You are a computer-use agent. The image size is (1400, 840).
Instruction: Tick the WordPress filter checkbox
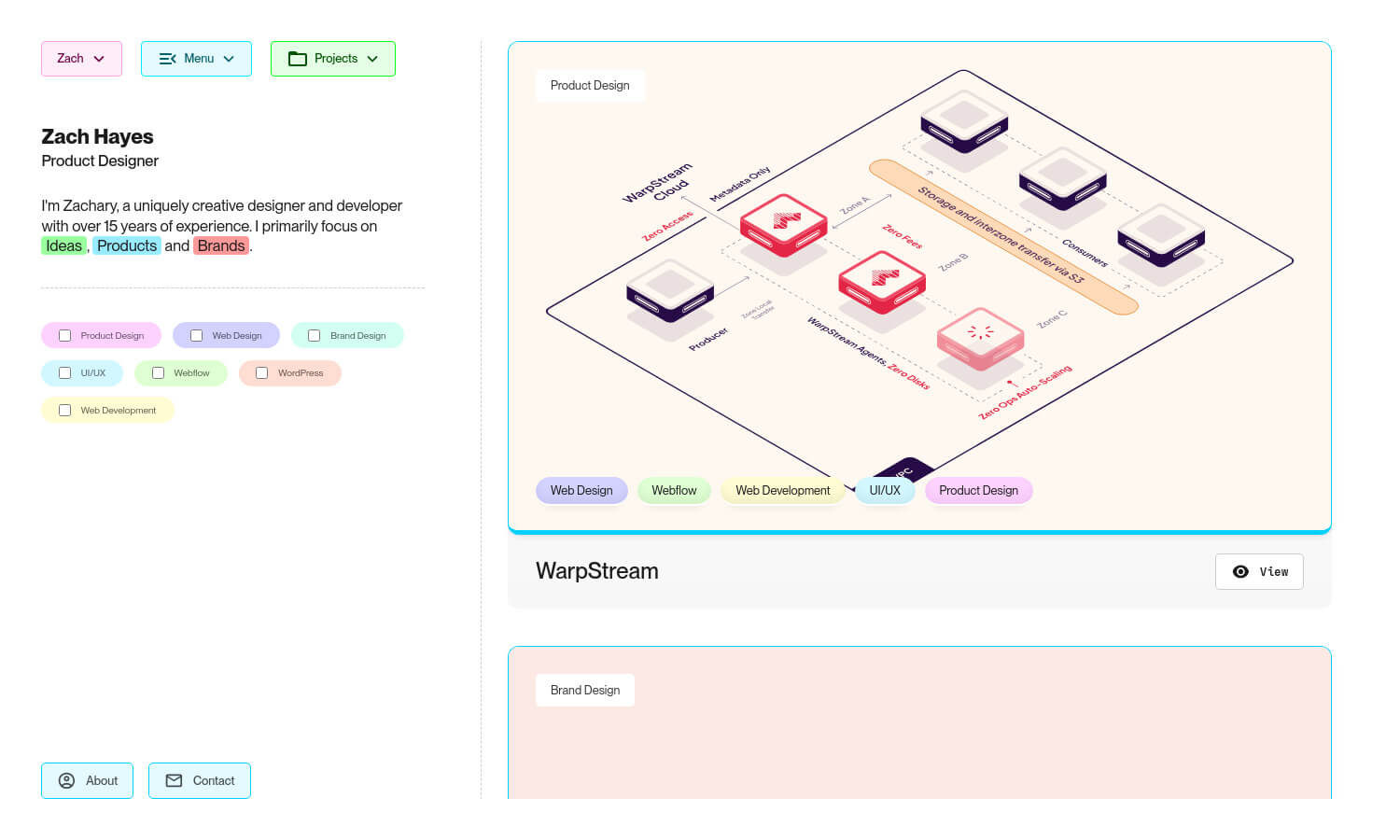pos(262,372)
